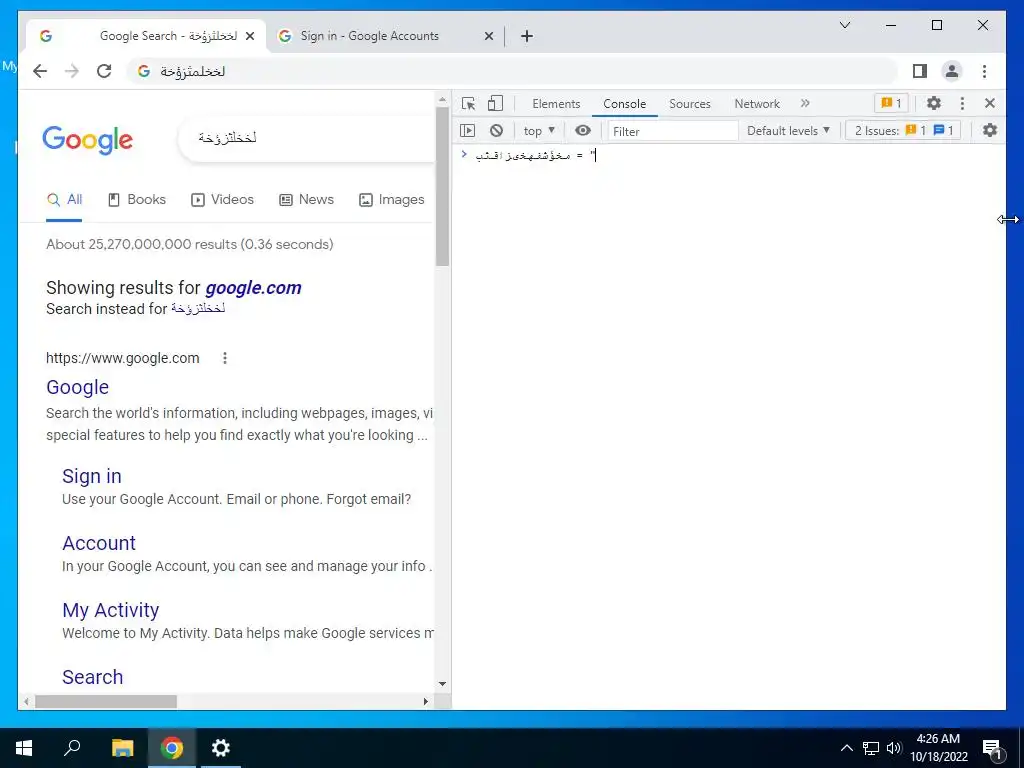Open the DevTools three-dot customize menu
This screenshot has height=768, width=1024.
click(962, 103)
